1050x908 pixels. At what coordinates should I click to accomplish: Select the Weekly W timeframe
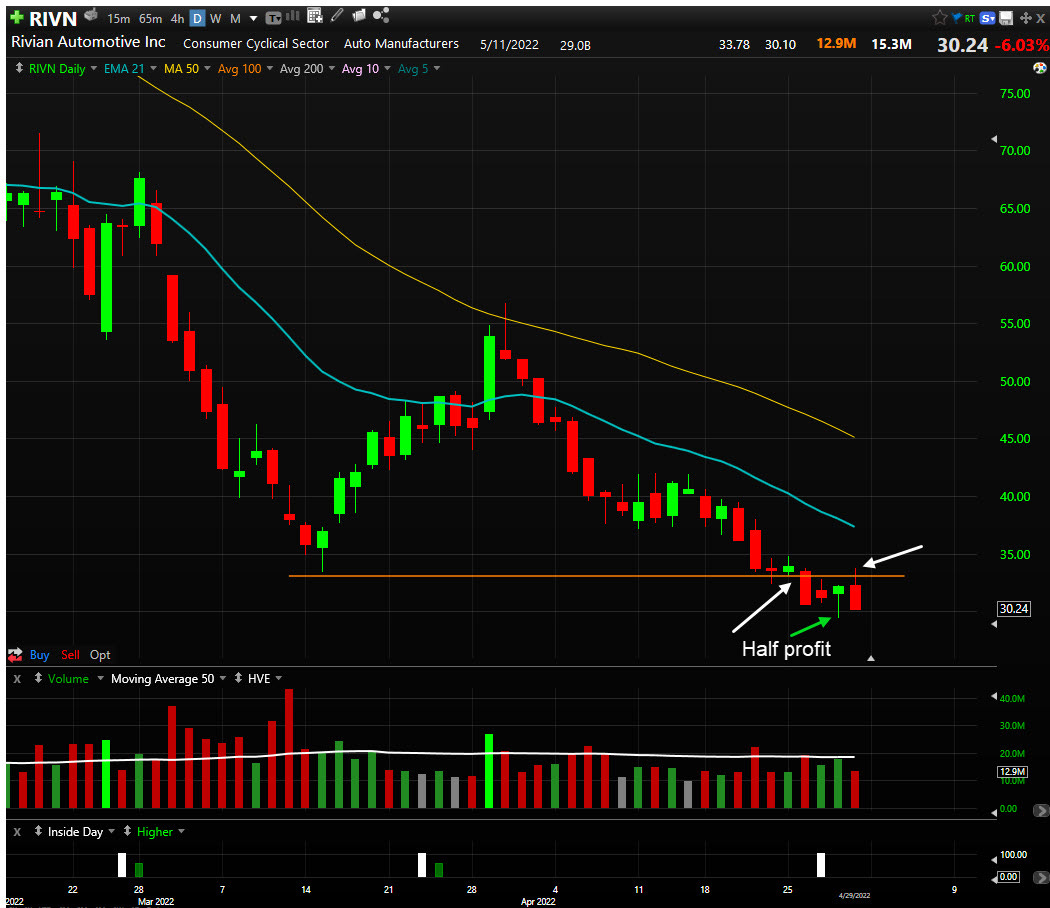coord(216,19)
